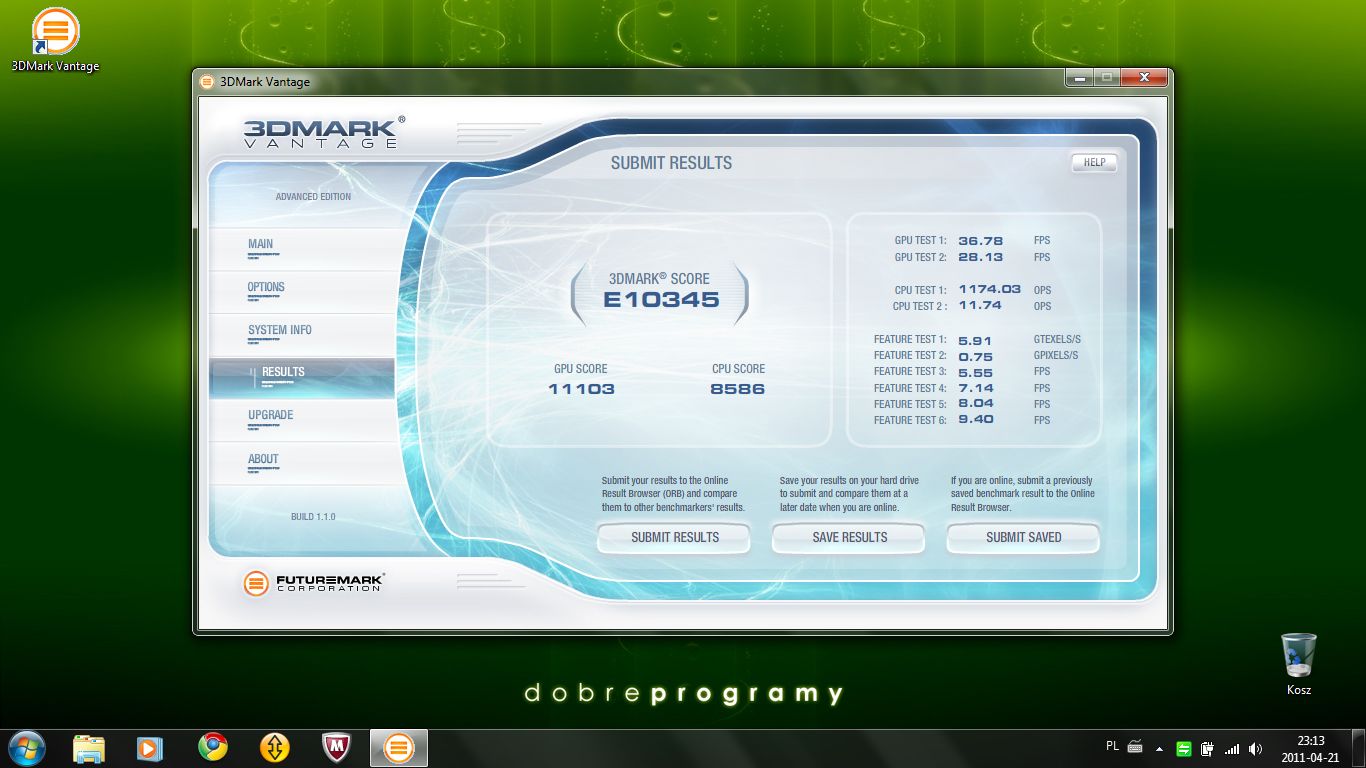The height and width of the screenshot is (768, 1366).
Task: Open the OPTIONS section in the sidebar
Action: [302, 292]
